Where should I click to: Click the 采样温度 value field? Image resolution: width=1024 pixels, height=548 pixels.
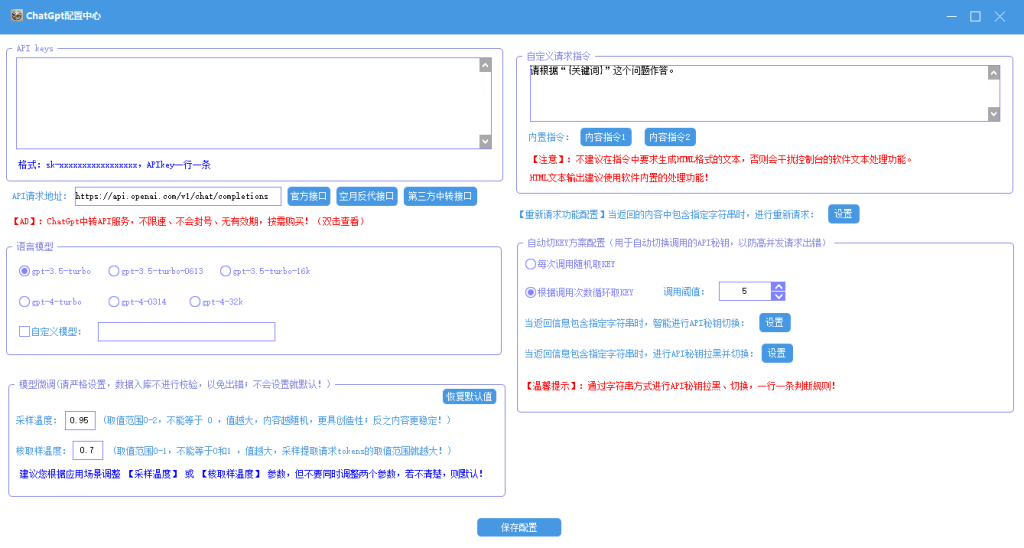point(80,421)
